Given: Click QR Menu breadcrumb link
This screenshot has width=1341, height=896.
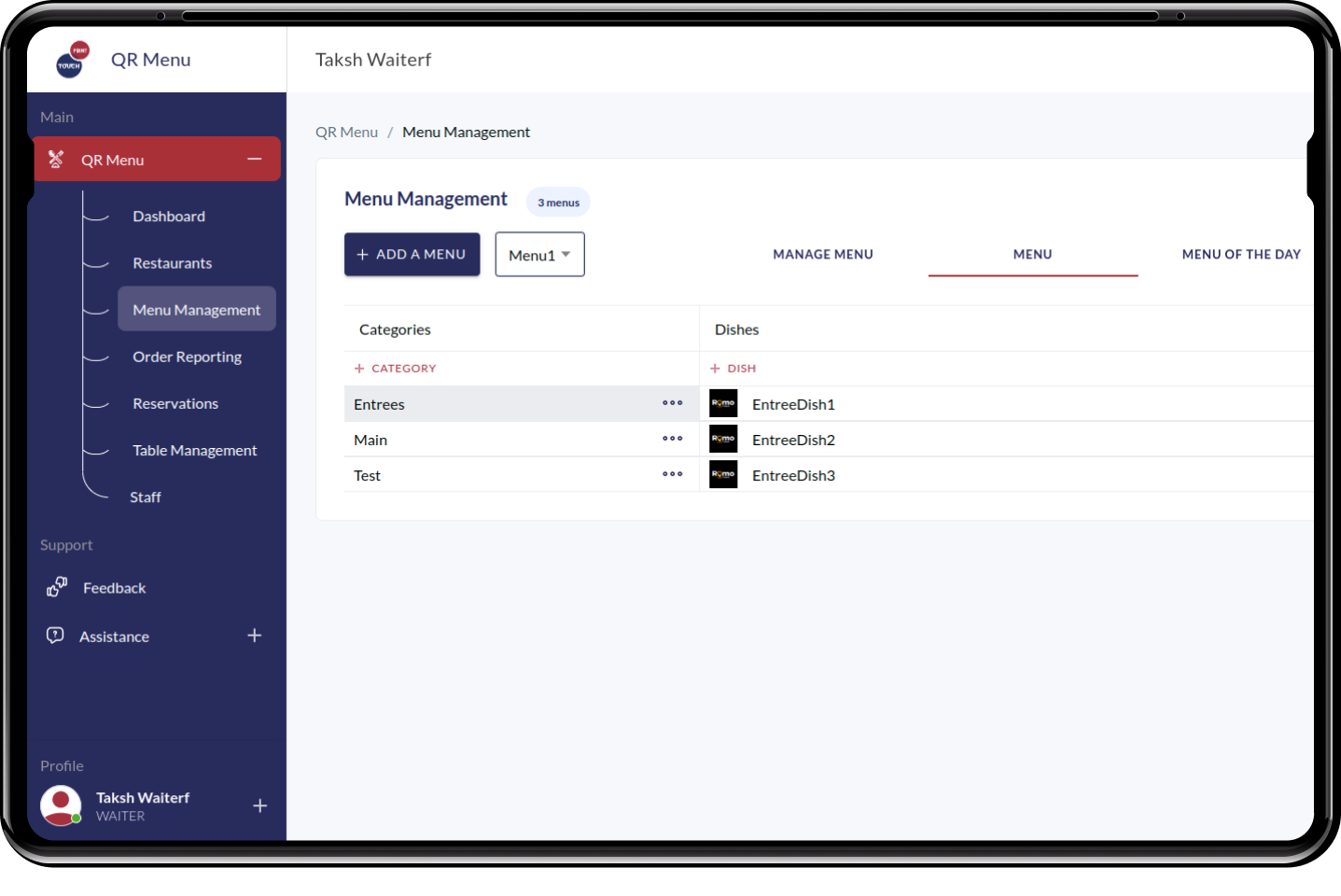Looking at the screenshot, I should point(346,133).
